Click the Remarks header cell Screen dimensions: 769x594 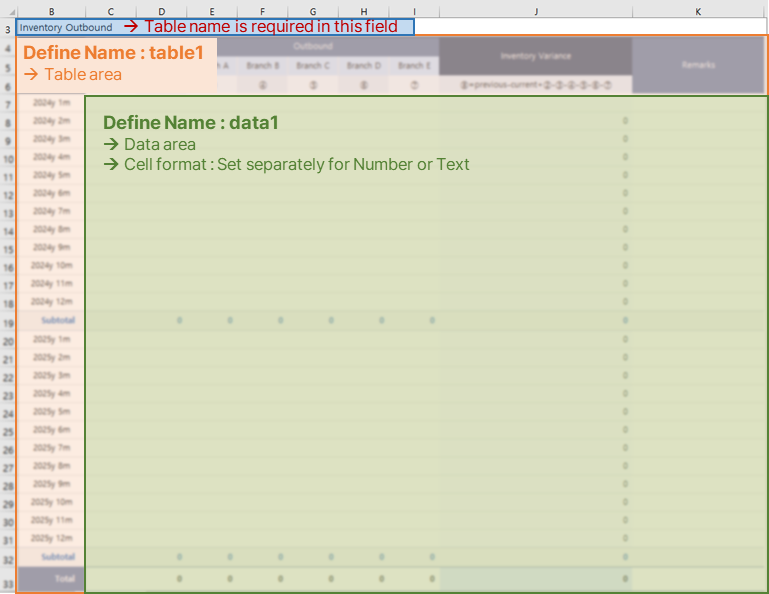(698, 65)
